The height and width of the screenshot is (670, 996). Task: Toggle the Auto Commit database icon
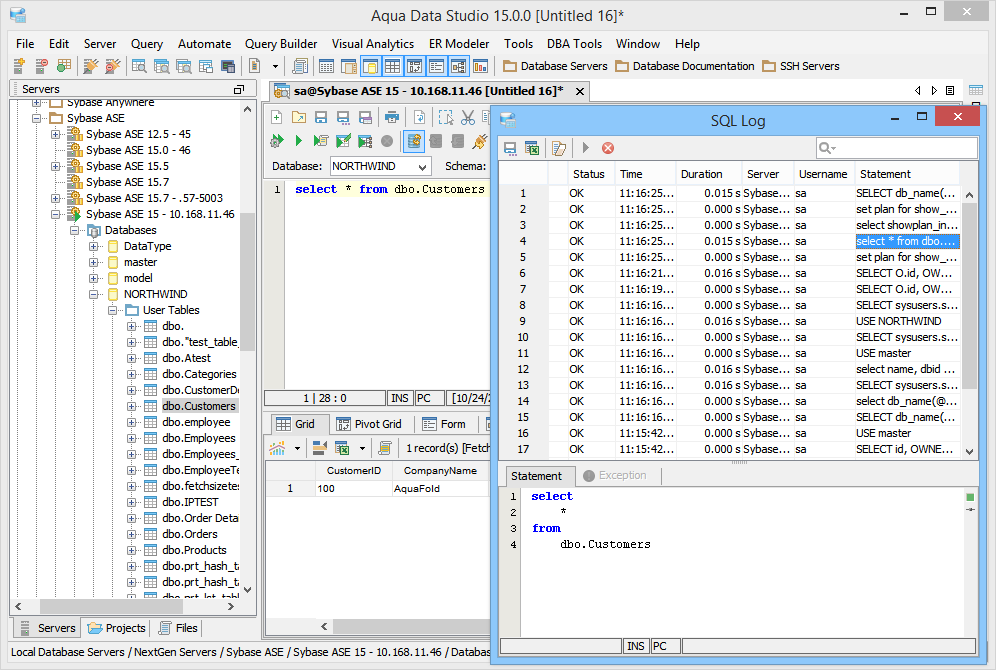(414, 141)
